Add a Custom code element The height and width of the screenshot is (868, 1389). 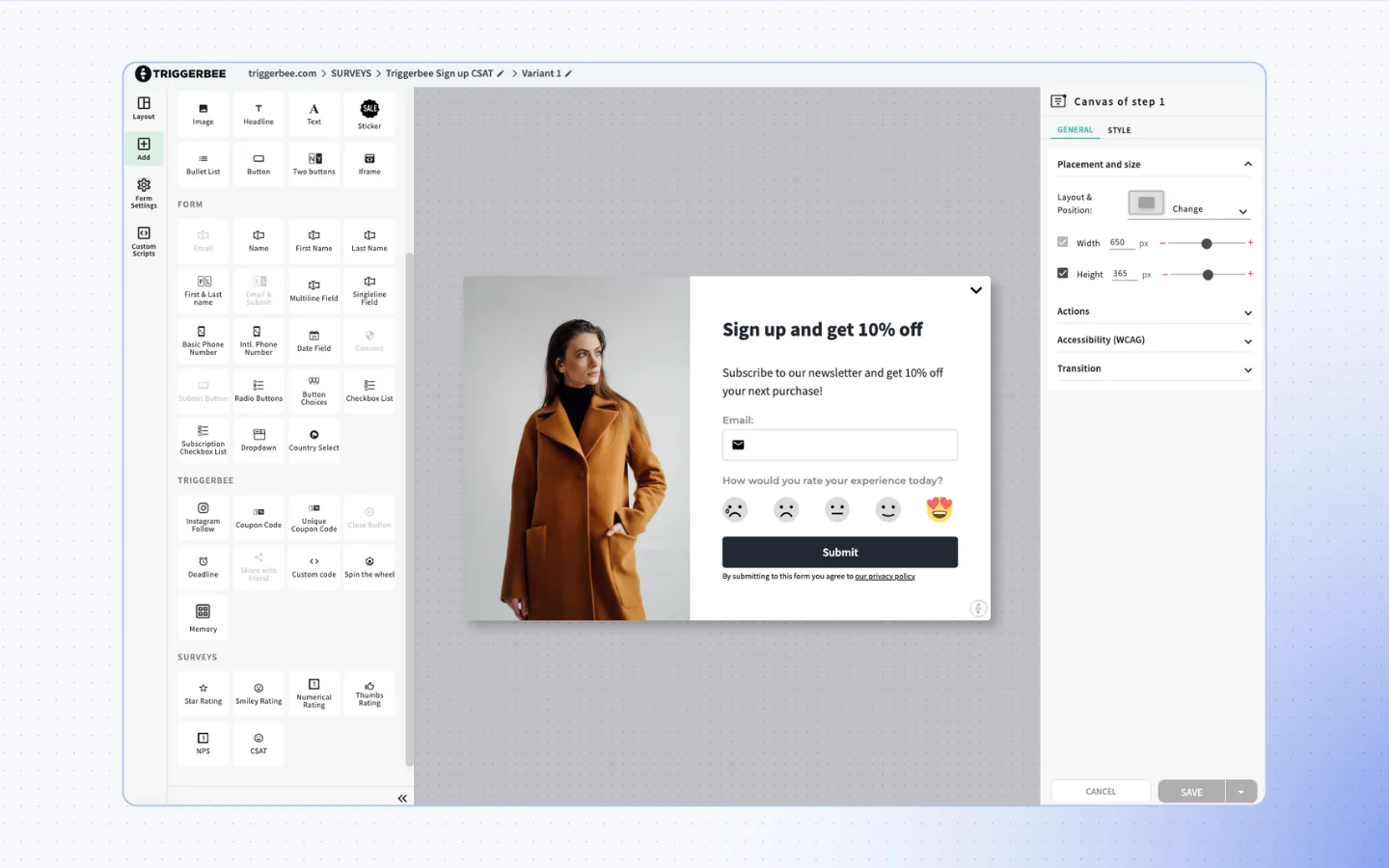coord(314,567)
